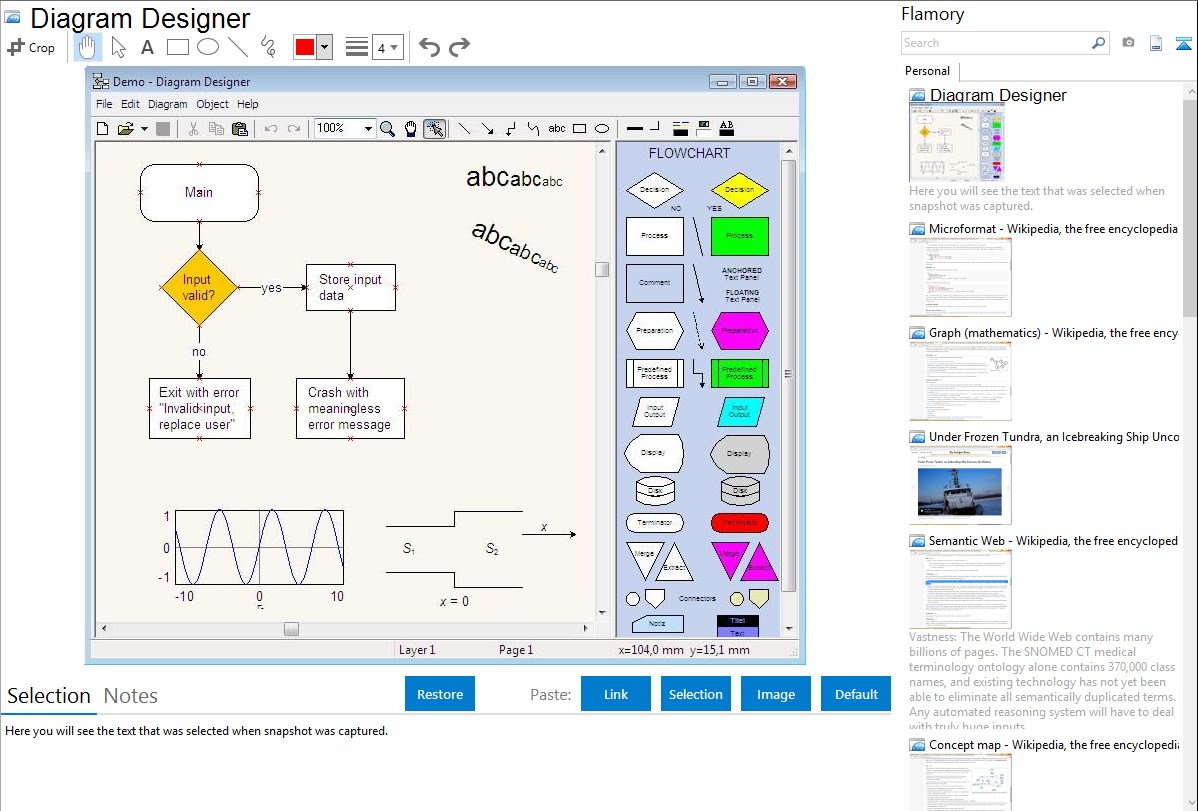Click the red annotation color swatch
1198x811 pixels.
coord(305,47)
